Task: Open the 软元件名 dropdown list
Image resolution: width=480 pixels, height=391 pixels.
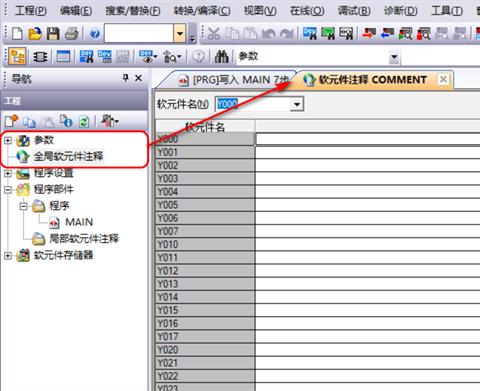Action: tap(296, 104)
